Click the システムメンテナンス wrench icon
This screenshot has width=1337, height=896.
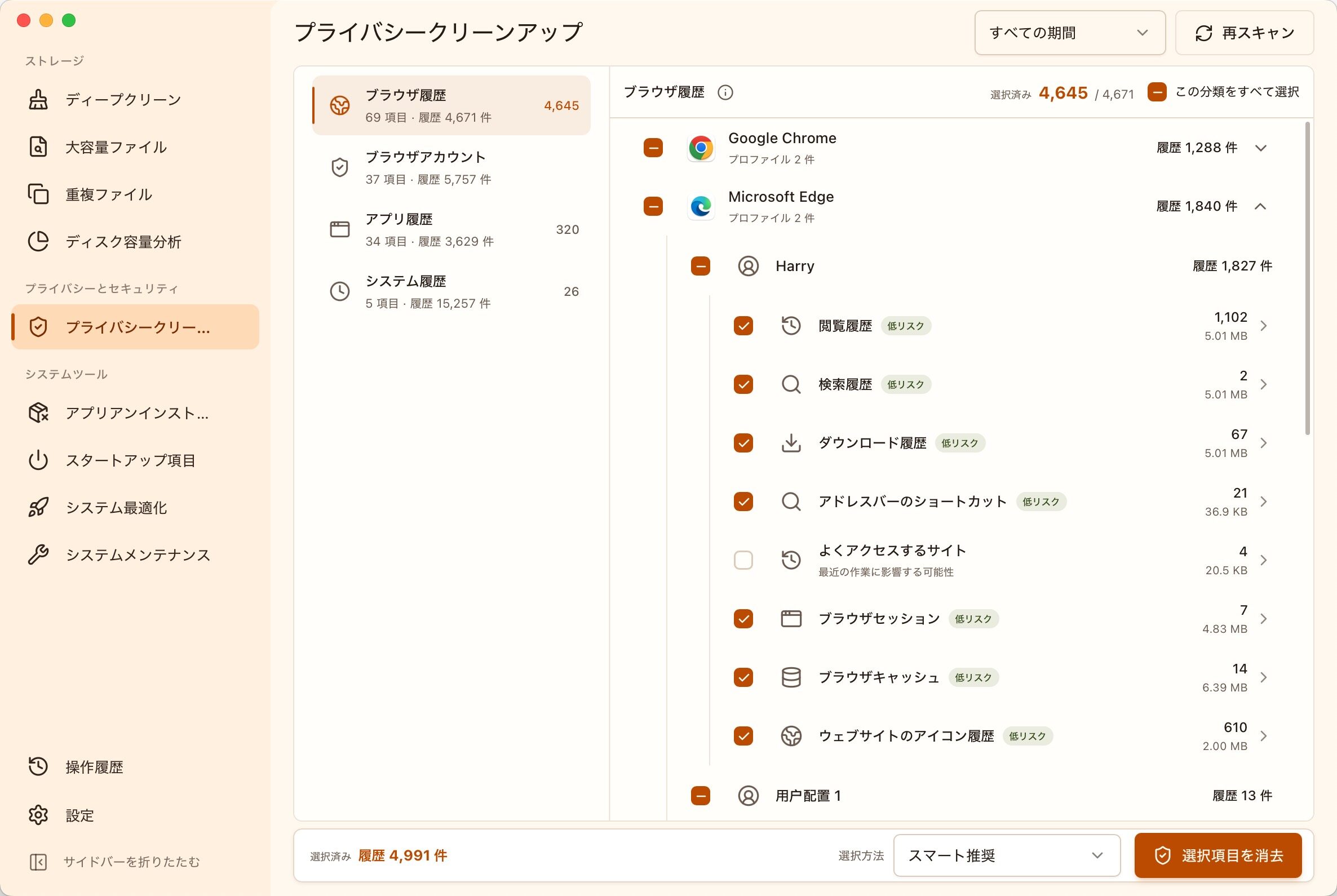pos(38,555)
